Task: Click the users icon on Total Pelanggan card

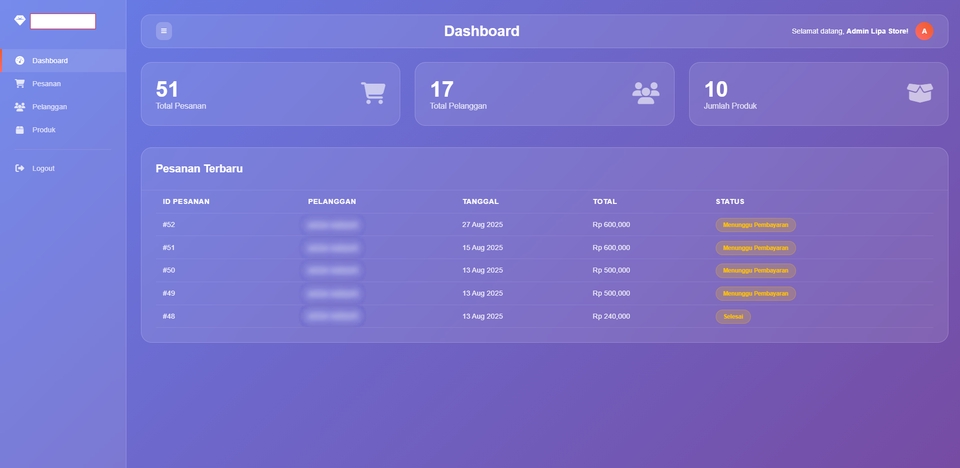Action: coord(646,93)
